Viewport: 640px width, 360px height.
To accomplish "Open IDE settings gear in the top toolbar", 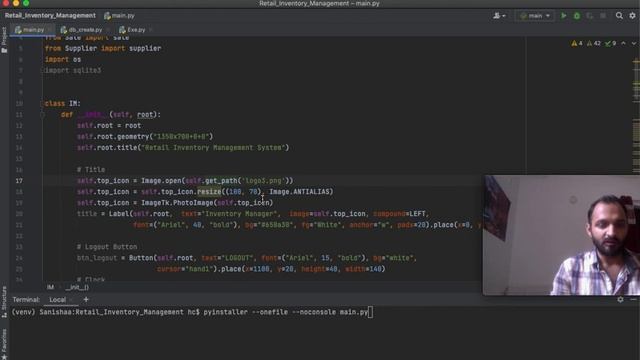I will (x=632, y=16).
